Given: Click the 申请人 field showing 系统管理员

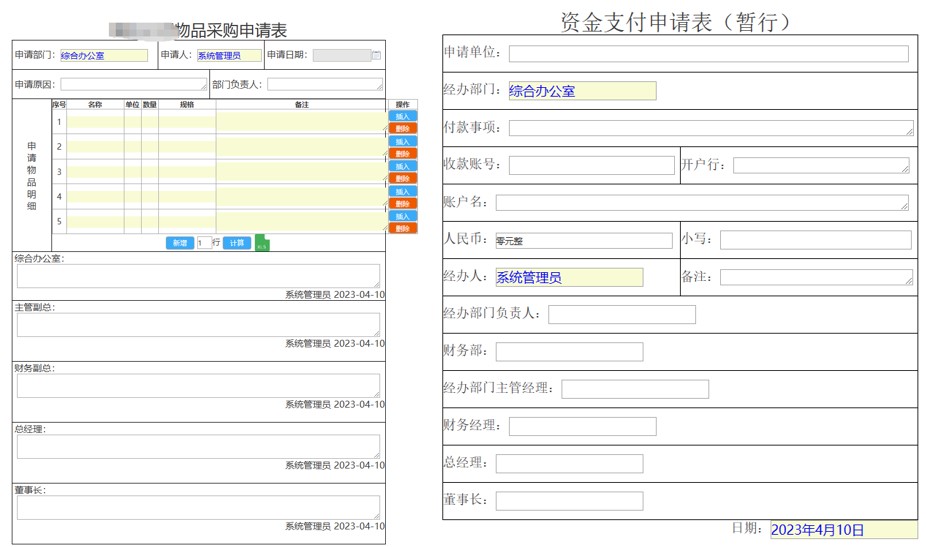Looking at the screenshot, I should [229, 56].
